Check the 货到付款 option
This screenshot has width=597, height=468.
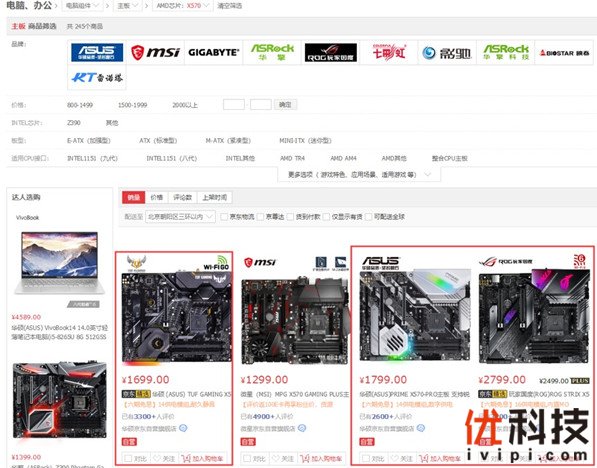click(x=290, y=217)
